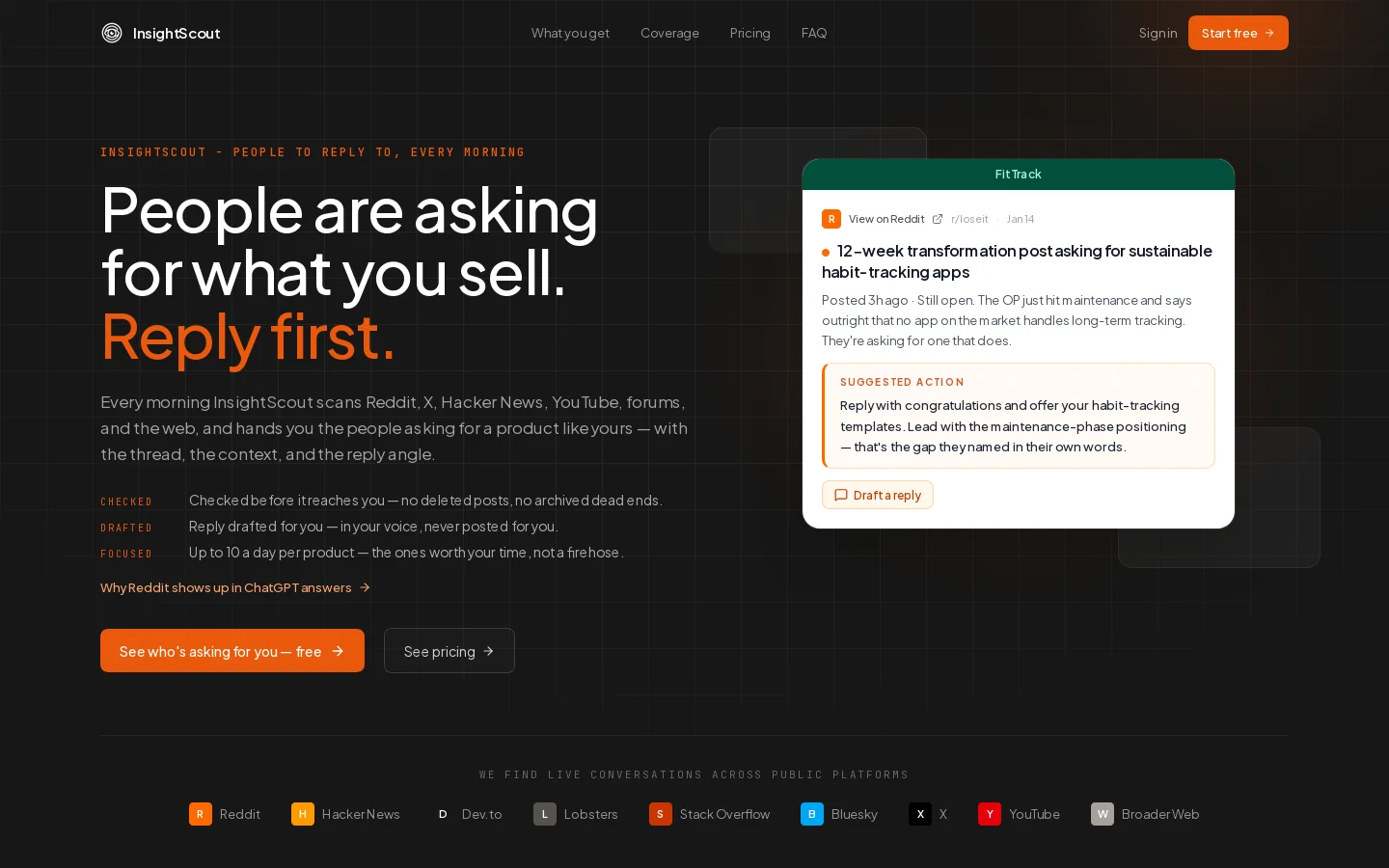Click the Start free button
Viewport: 1389px width, 868px height.
coord(1238,33)
